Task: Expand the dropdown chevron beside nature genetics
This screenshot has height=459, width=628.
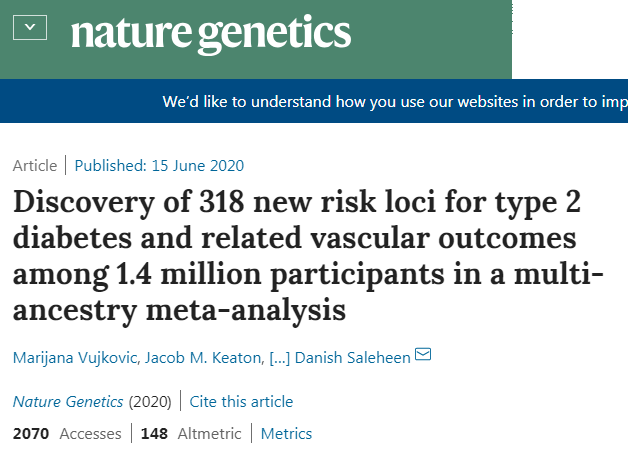Action: (x=30, y=28)
